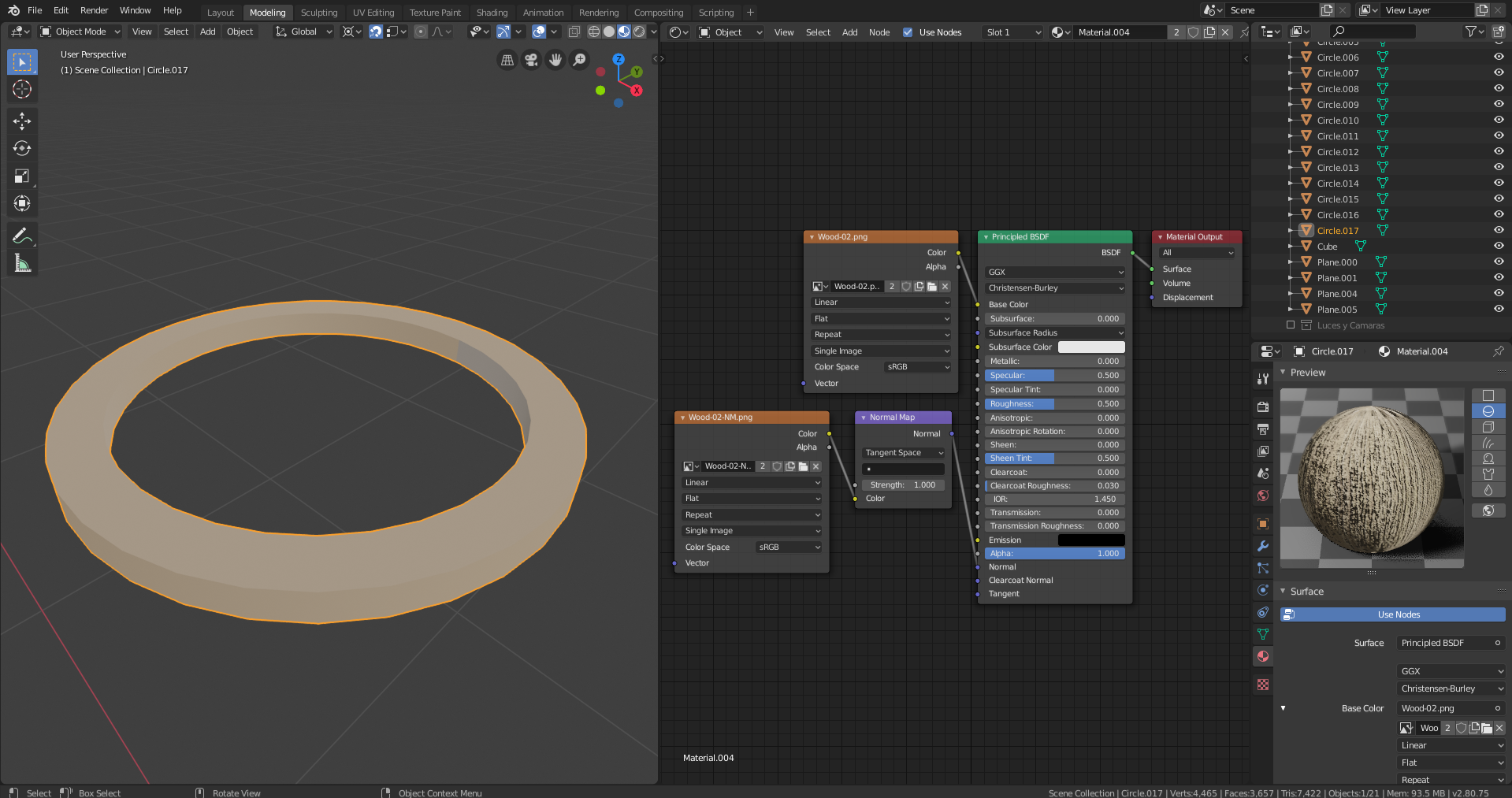Switch to orthographic grid view icon

tap(507, 60)
